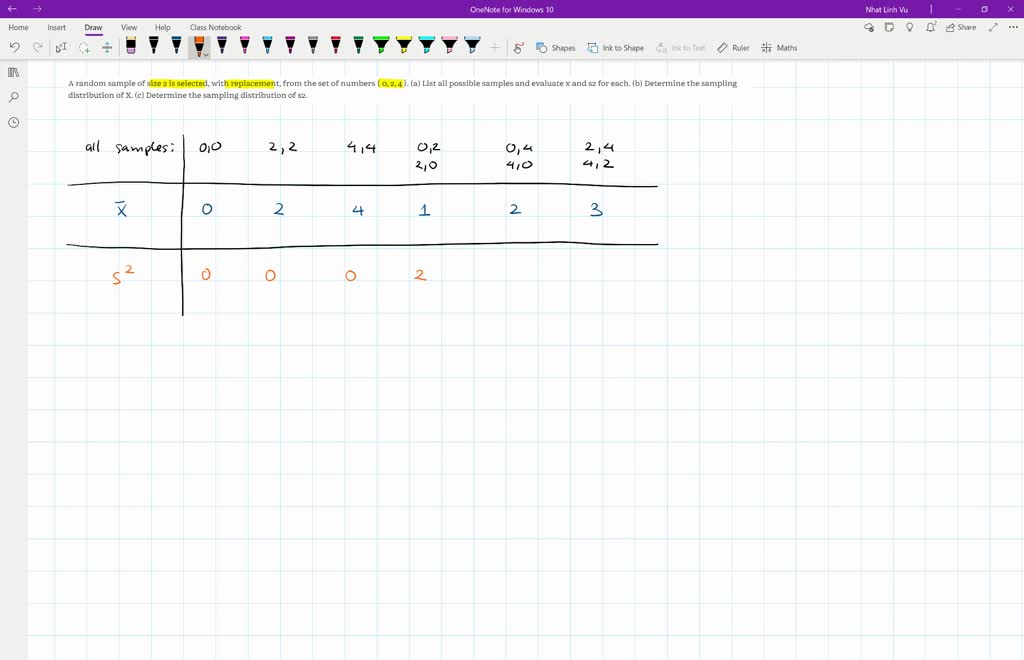Toggle the Ruler on the canvas
Screen dimensions: 1024x660
click(x=735, y=47)
